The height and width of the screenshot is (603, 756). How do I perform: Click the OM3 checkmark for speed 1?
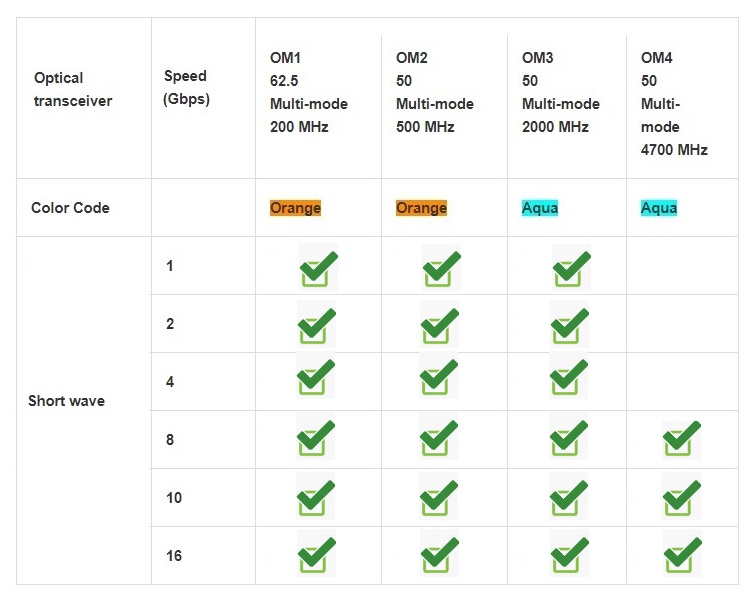pyautogui.click(x=571, y=267)
